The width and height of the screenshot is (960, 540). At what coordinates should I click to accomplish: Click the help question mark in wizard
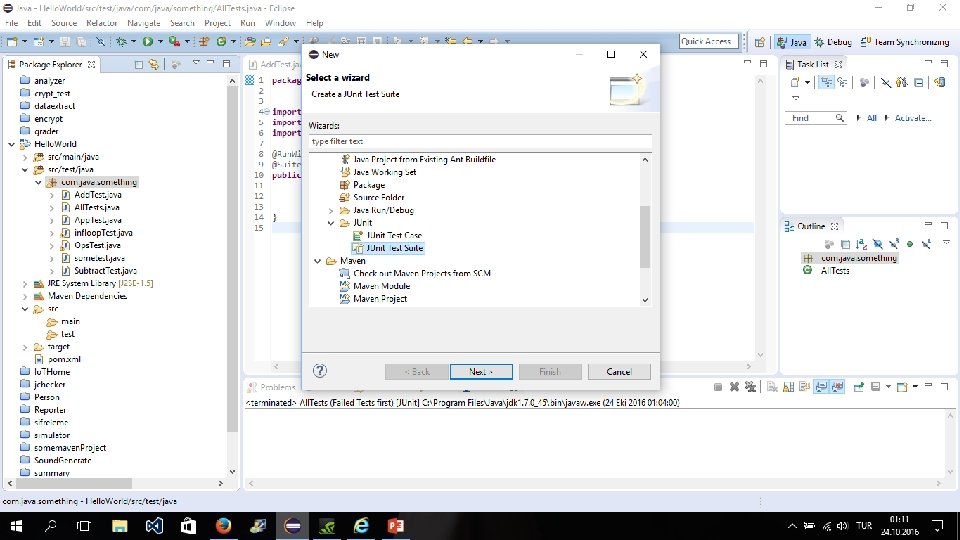pyautogui.click(x=320, y=370)
